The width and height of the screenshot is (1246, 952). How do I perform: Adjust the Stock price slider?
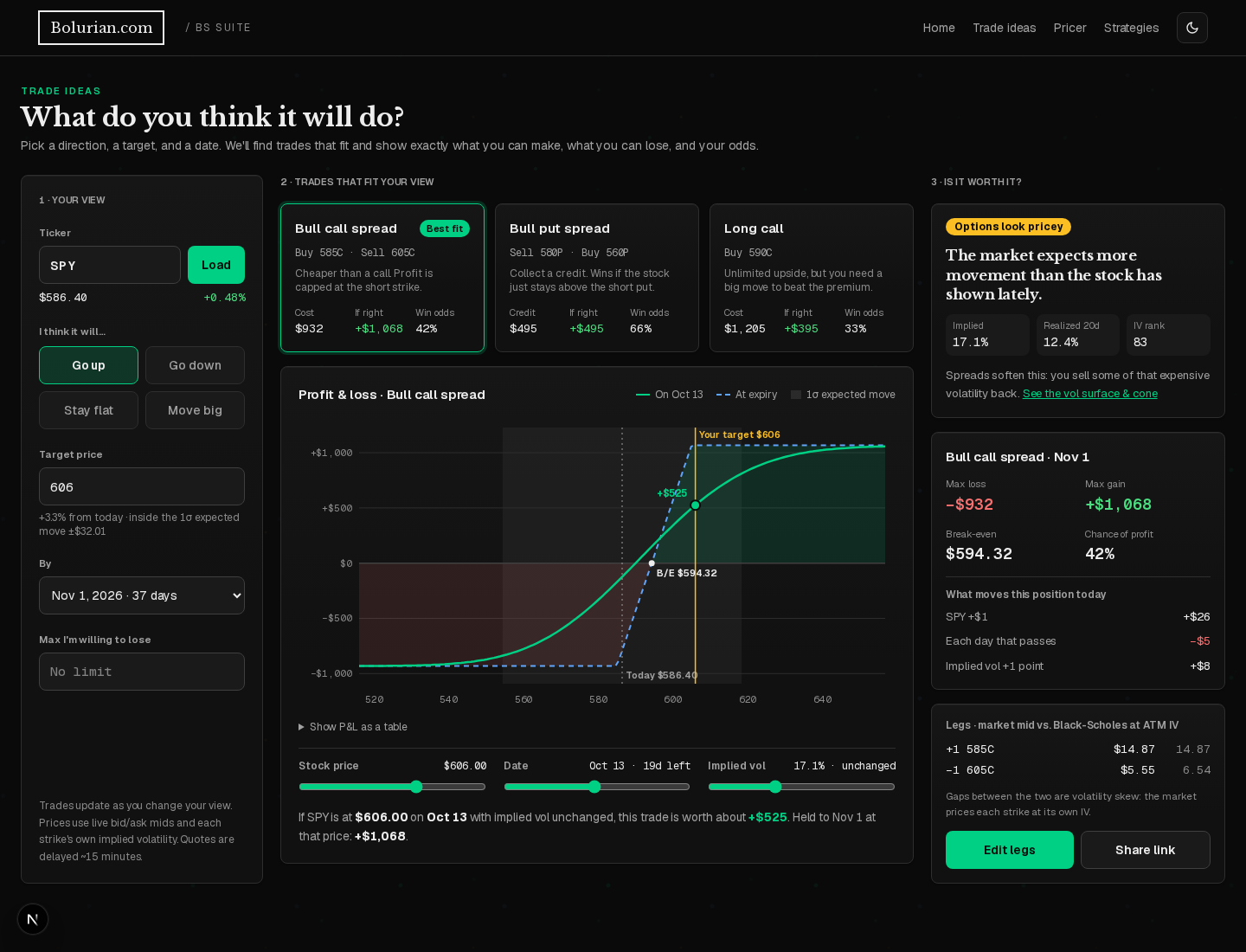[x=392, y=787]
